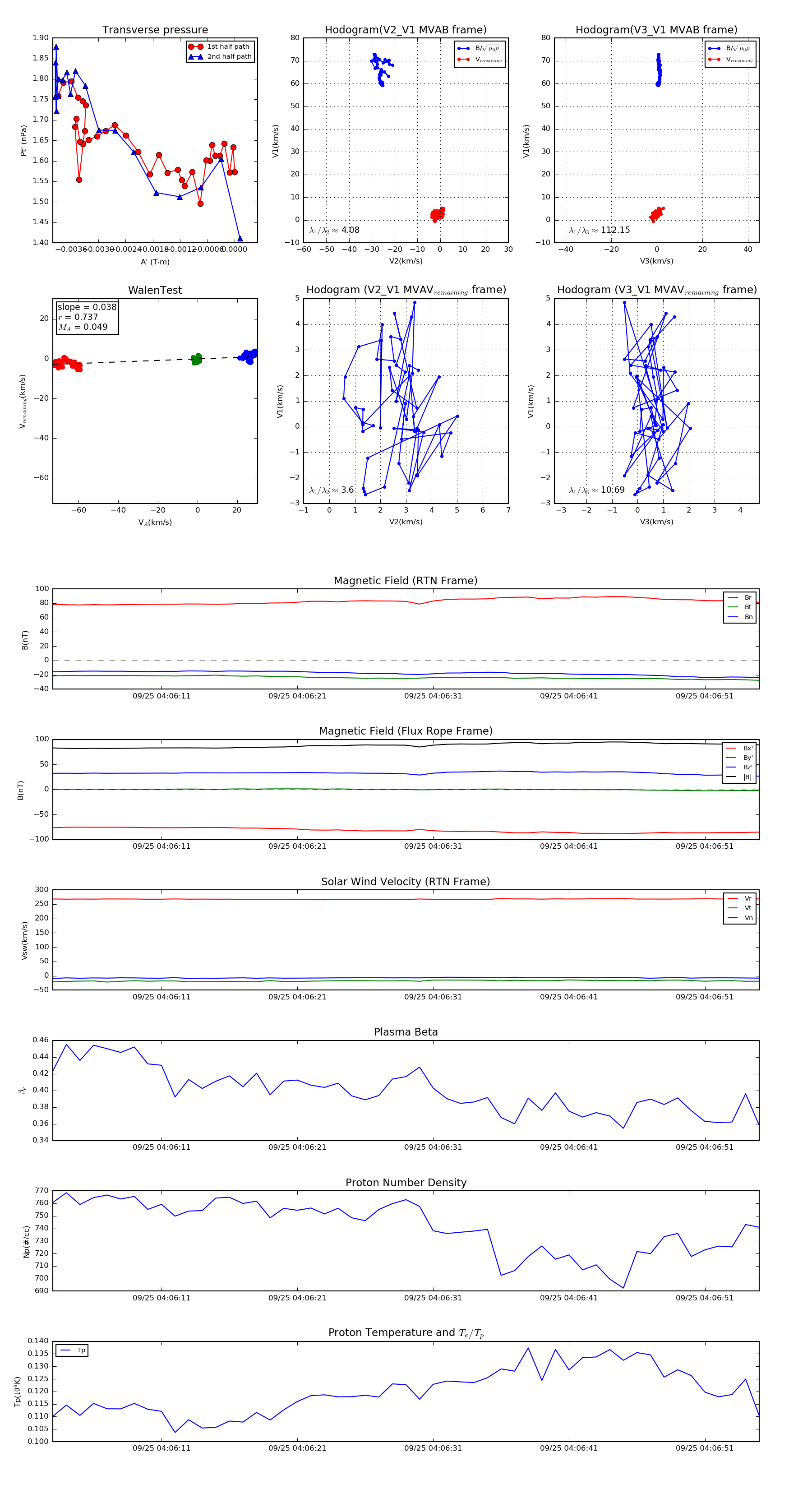Click the 'r = 0.737' annotation
The height and width of the screenshot is (1489, 812).
pos(78,317)
